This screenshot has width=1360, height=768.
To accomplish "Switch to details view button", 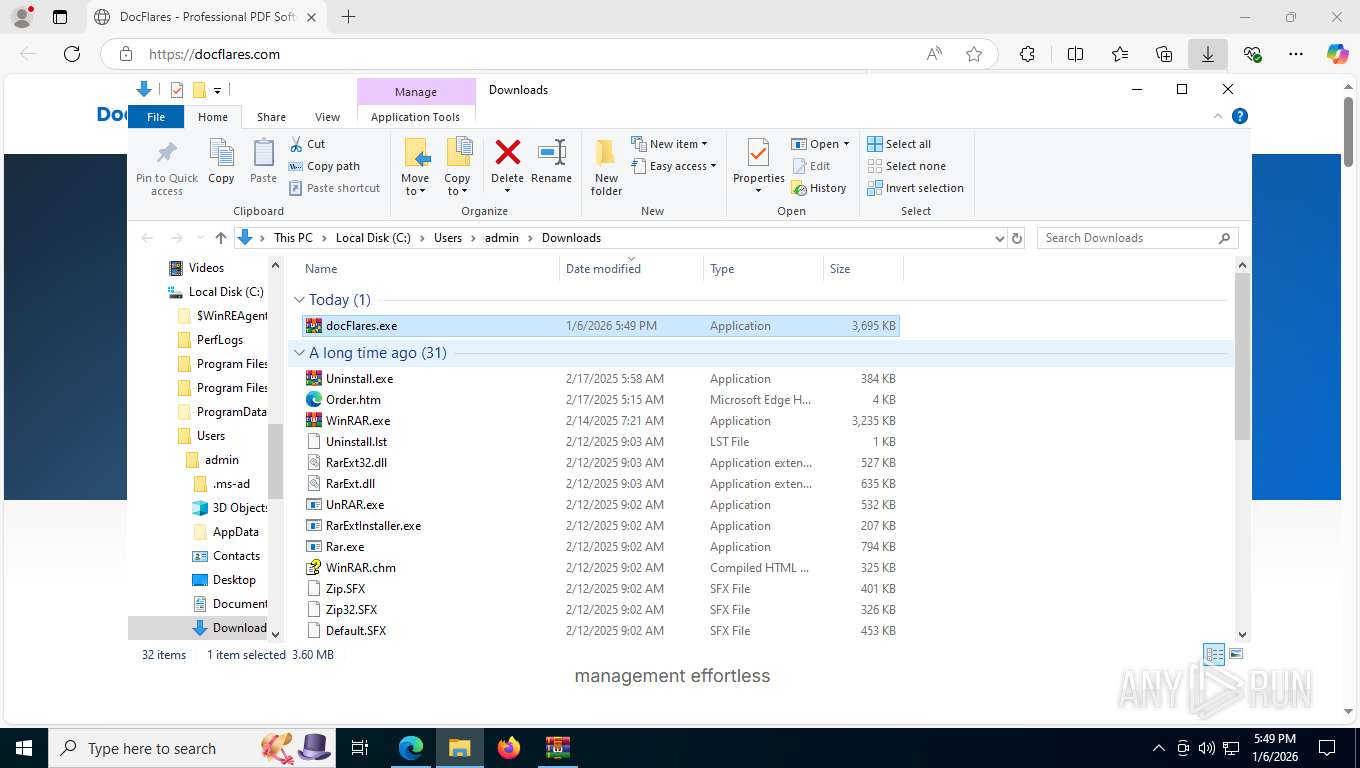I will tap(1214, 654).
